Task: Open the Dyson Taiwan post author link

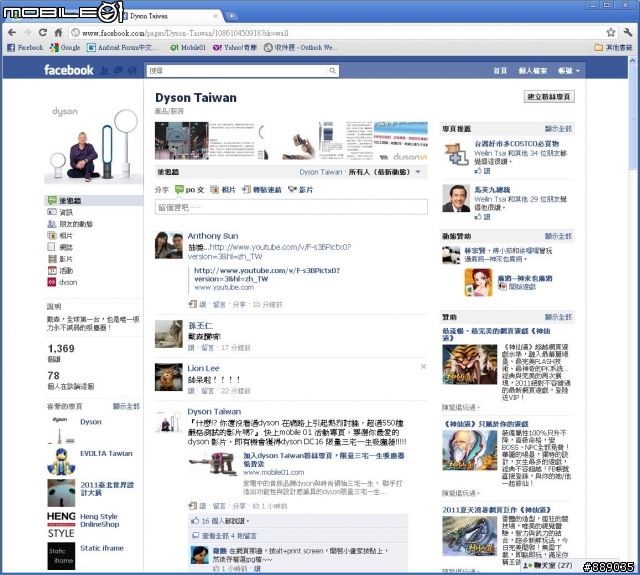Action: 214,411
